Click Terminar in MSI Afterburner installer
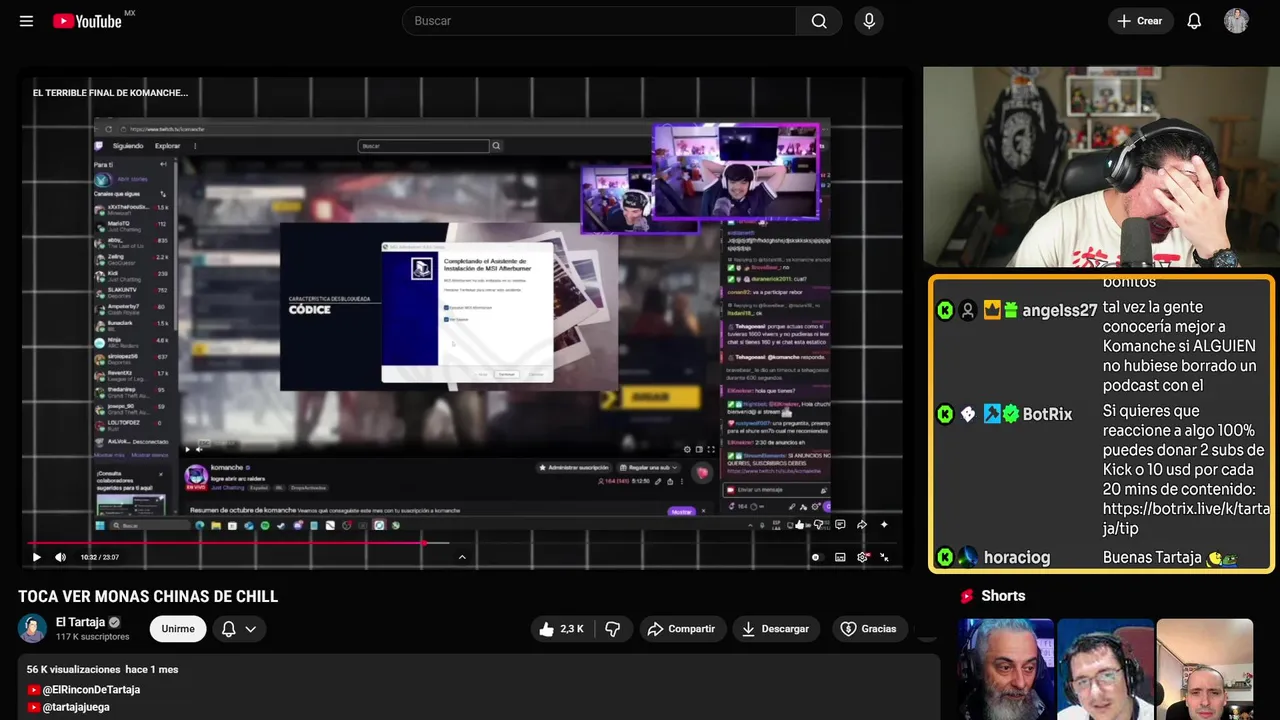Image resolution: width=1280 pixels, height=720 pixels. [506, 374]
